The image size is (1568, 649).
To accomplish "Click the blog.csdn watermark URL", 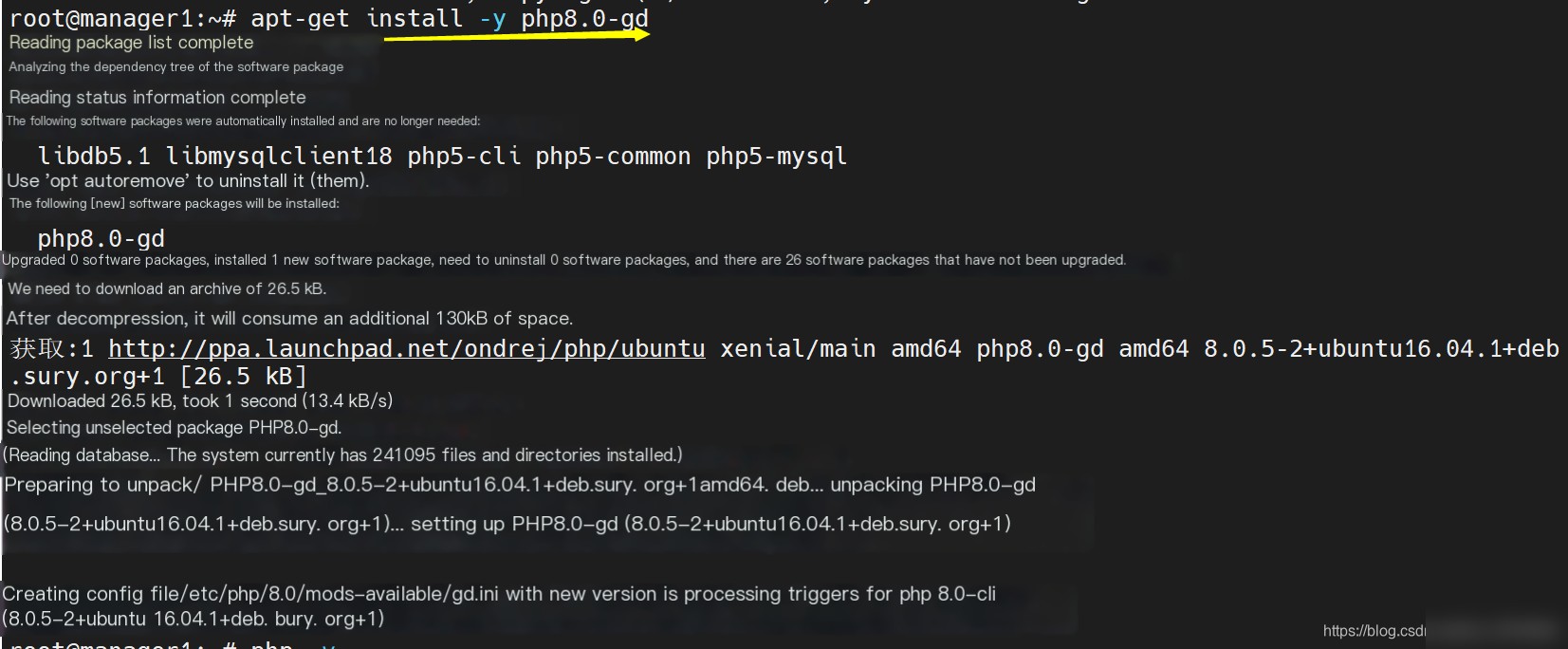I will pyautogui.click(x=1374, y=631).
